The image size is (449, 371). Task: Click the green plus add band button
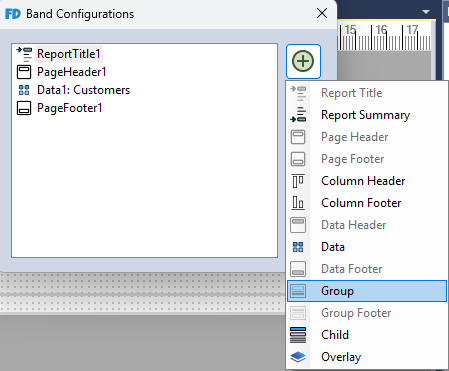coord(303,61)
